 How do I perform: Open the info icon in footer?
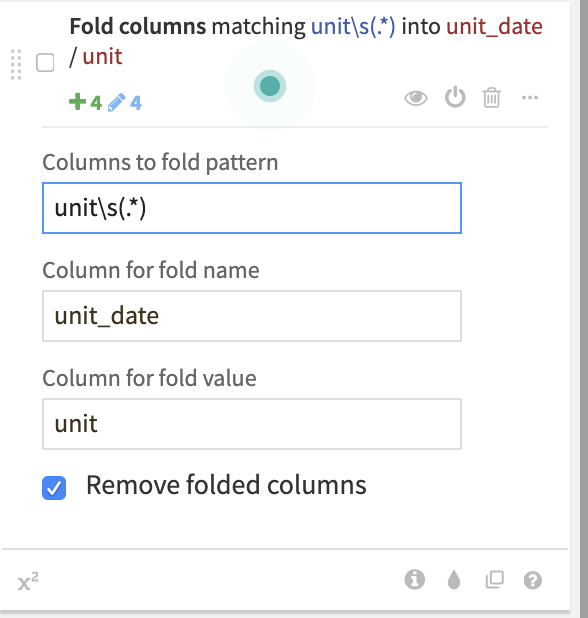coord(415,580)
